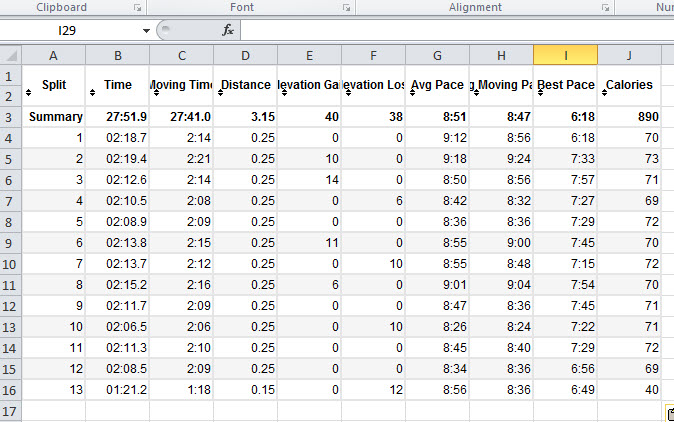Open the Alignment group dialog launcher
Screen dimensions: 674x422
(x=605, y=8)
